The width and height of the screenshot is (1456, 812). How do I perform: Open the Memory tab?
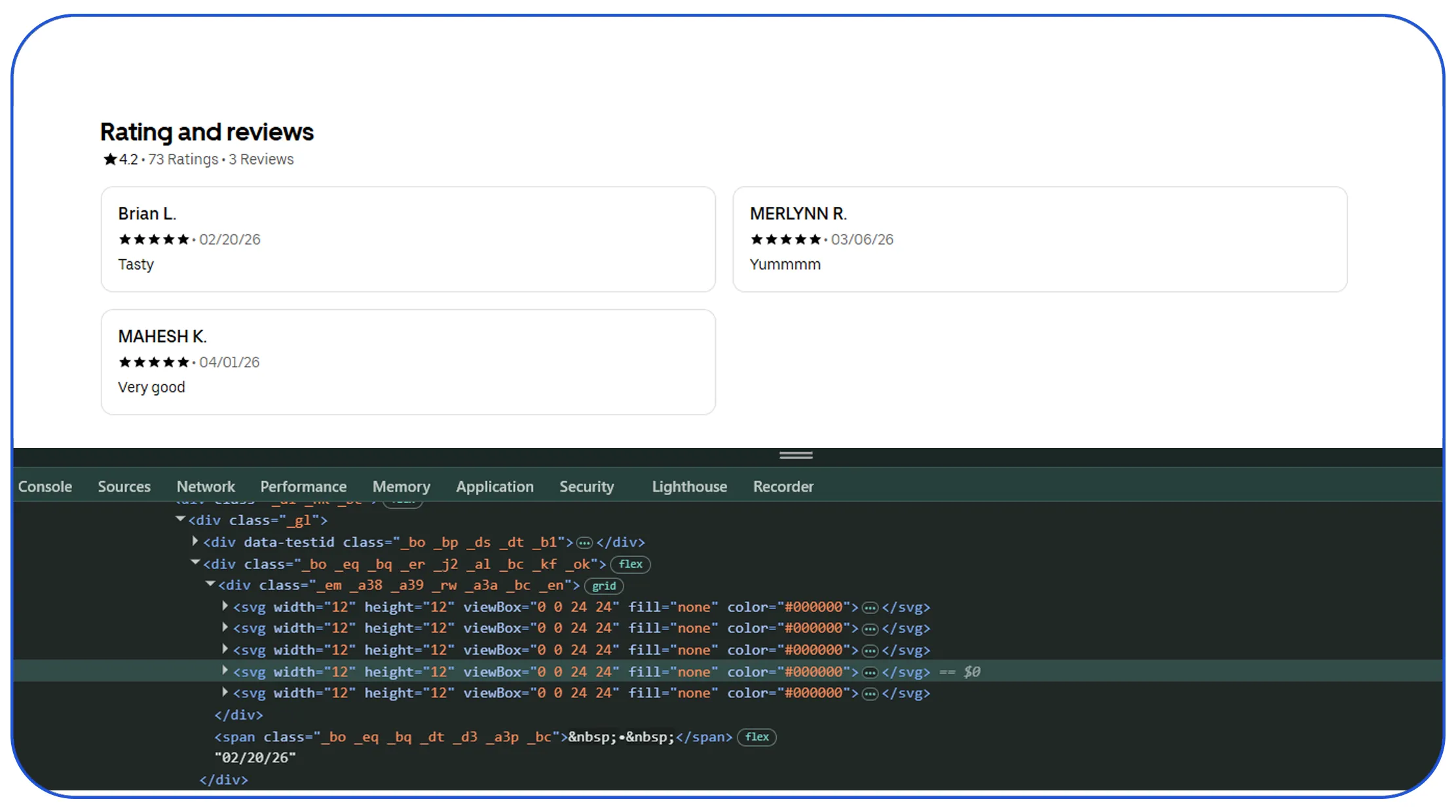click(x=401, y=487)
